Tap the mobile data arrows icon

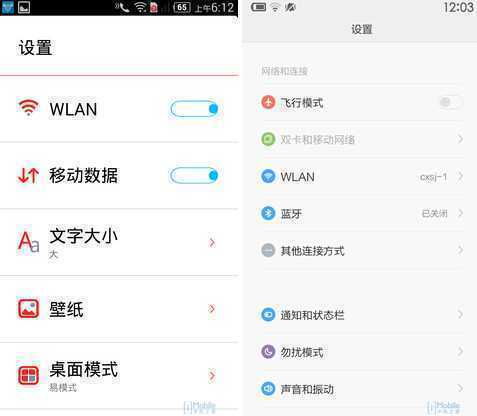pos(28,175)
